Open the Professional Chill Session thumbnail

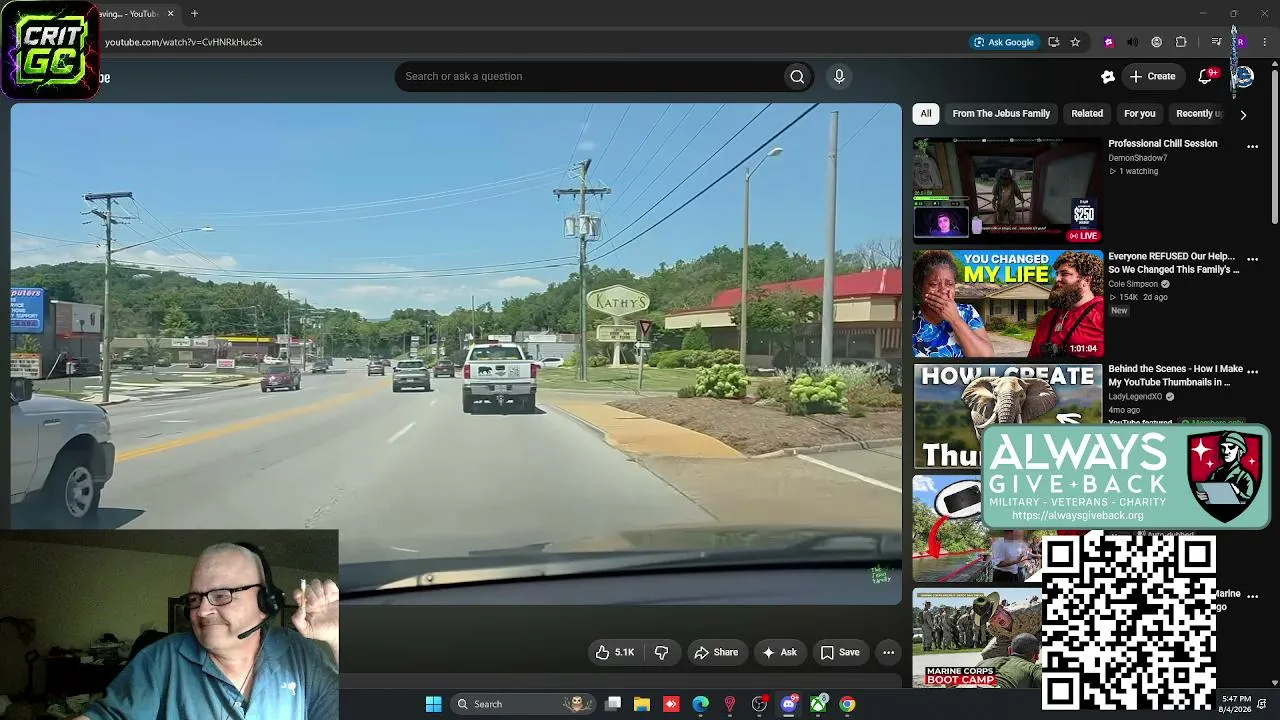coord(1008,190)
